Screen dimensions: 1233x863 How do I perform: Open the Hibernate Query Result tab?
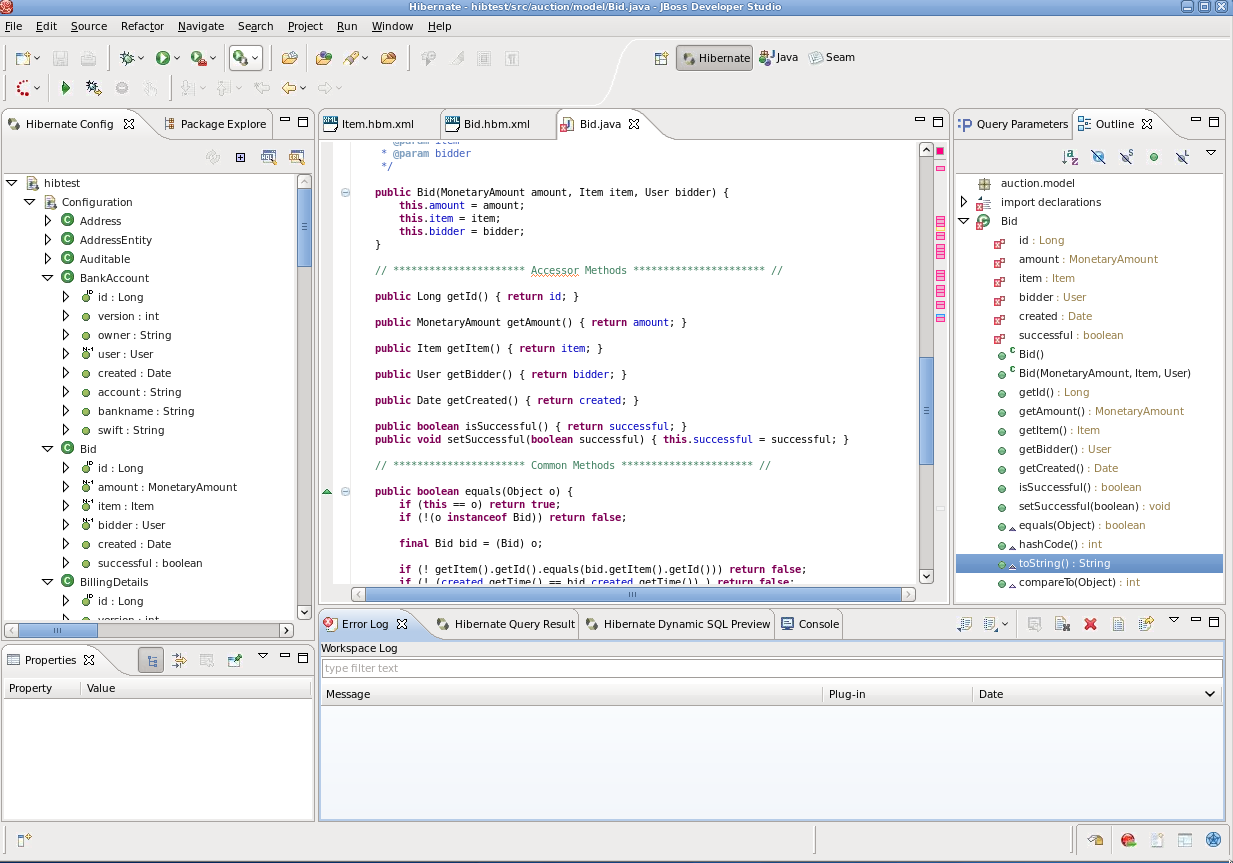[514, 624]
